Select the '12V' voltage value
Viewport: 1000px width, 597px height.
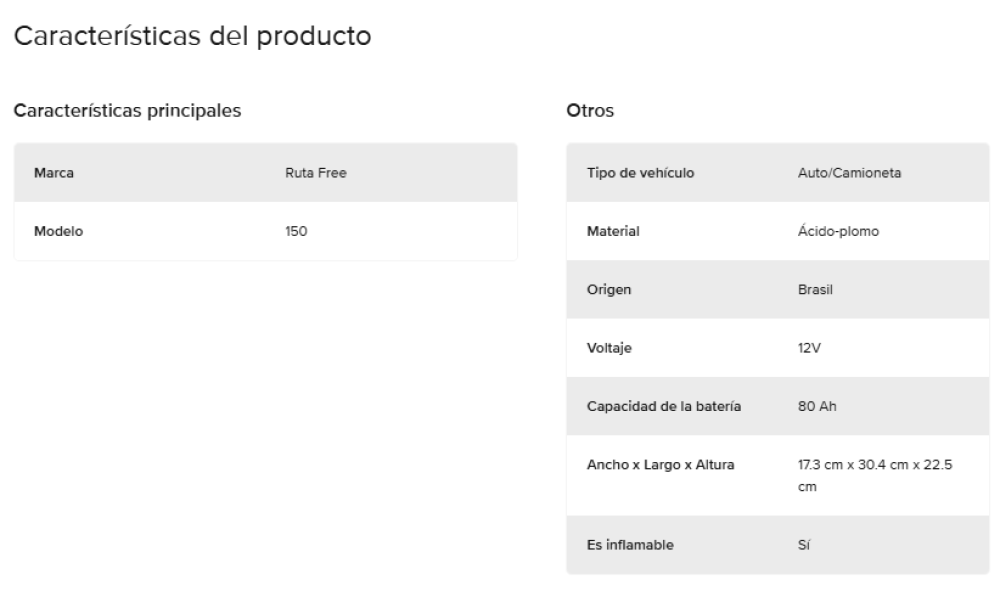pos(796,349)
